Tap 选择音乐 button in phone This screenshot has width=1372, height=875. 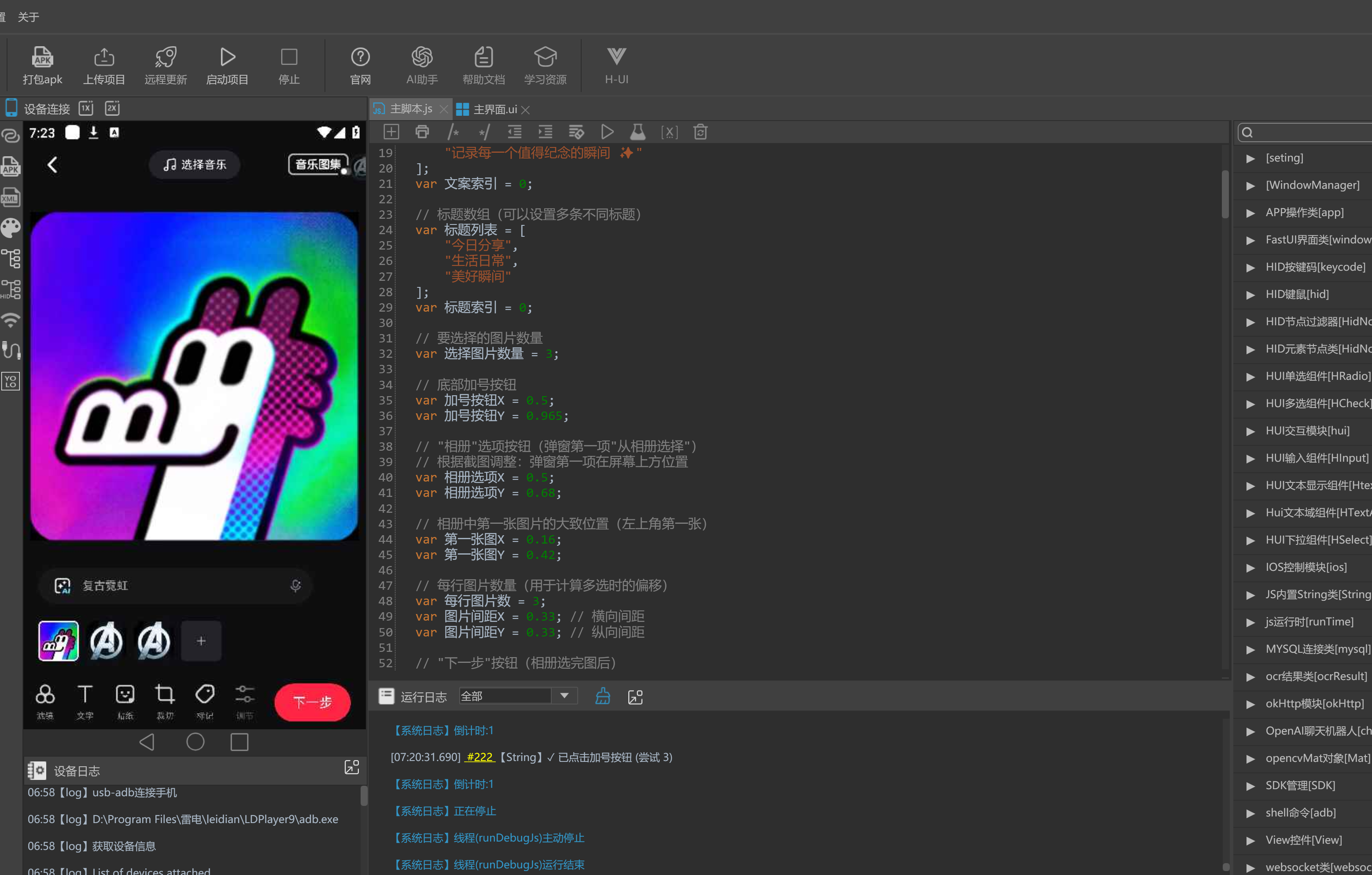pos(194,165)
